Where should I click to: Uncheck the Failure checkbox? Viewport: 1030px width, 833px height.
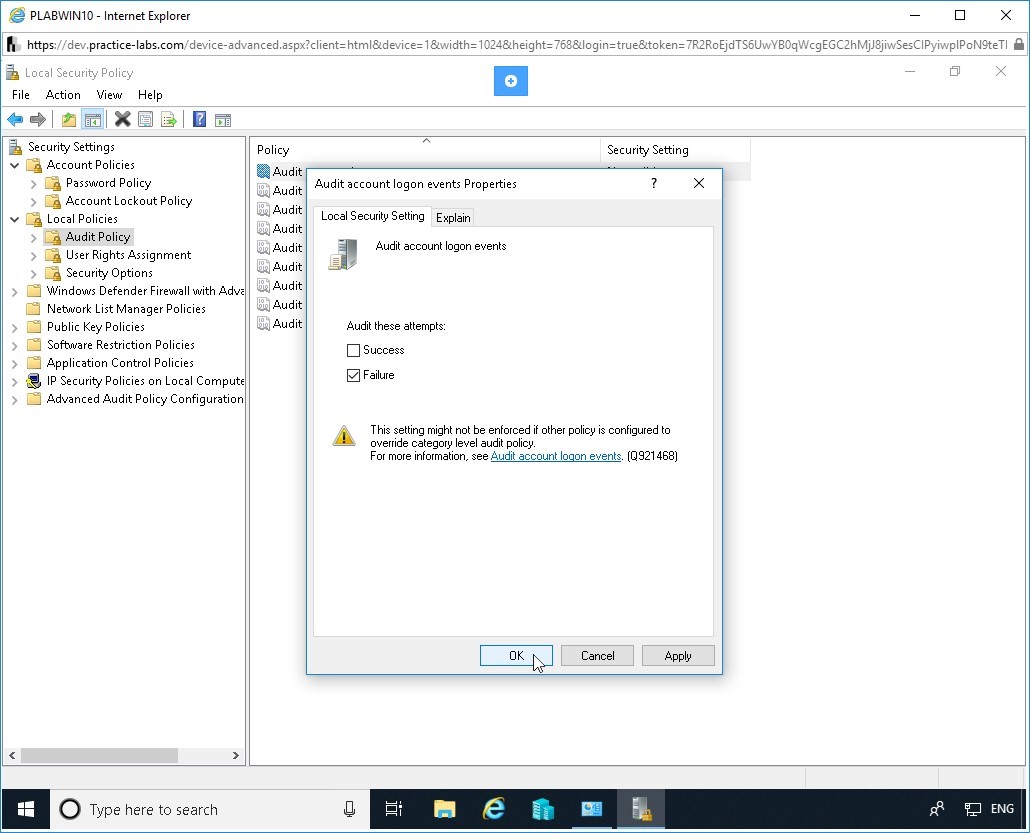click(x=353, y=375)
